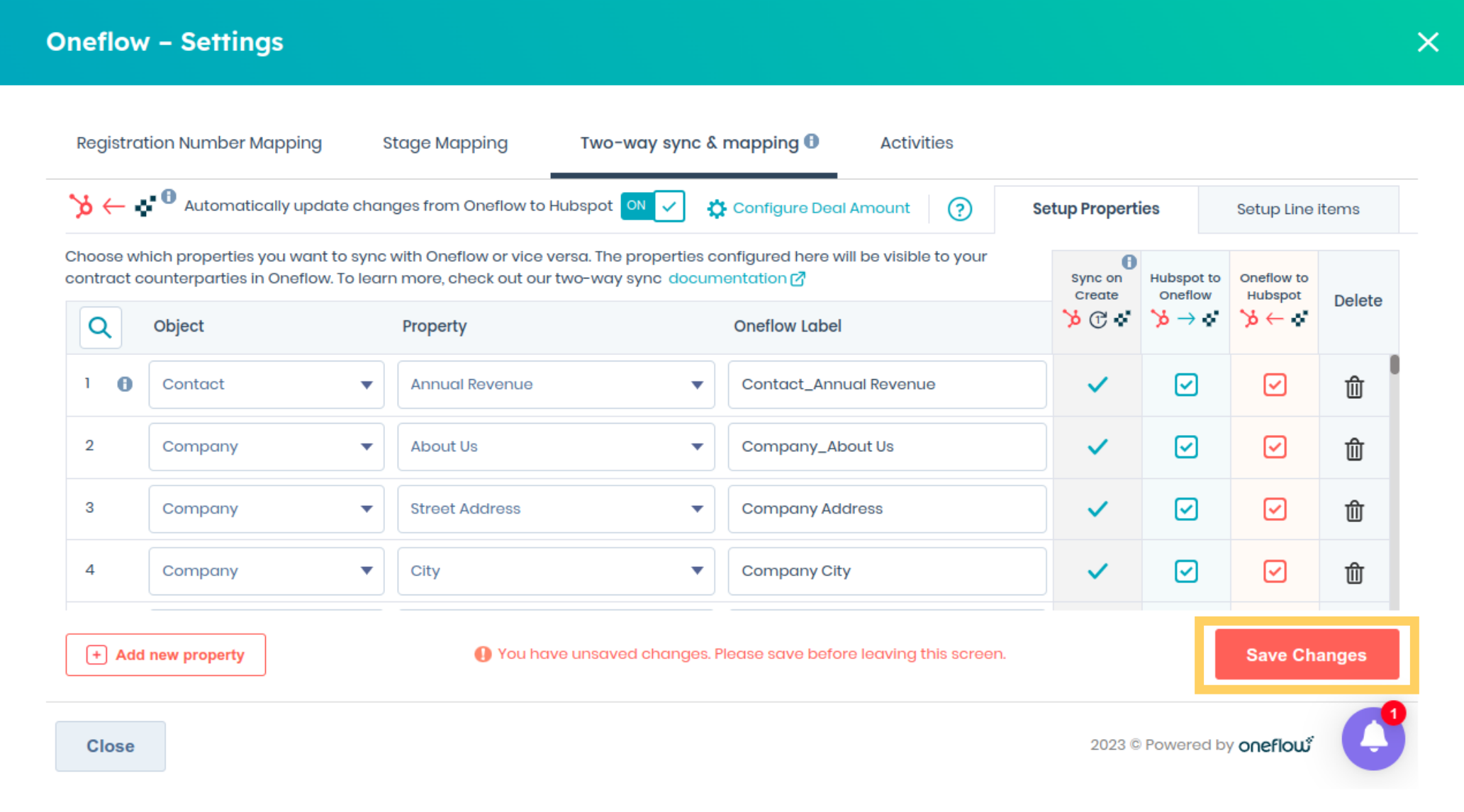Toggle Hubspot to Oneflow for About Us
This screenshot has width=1464, height=812.
coord(1186,447)
